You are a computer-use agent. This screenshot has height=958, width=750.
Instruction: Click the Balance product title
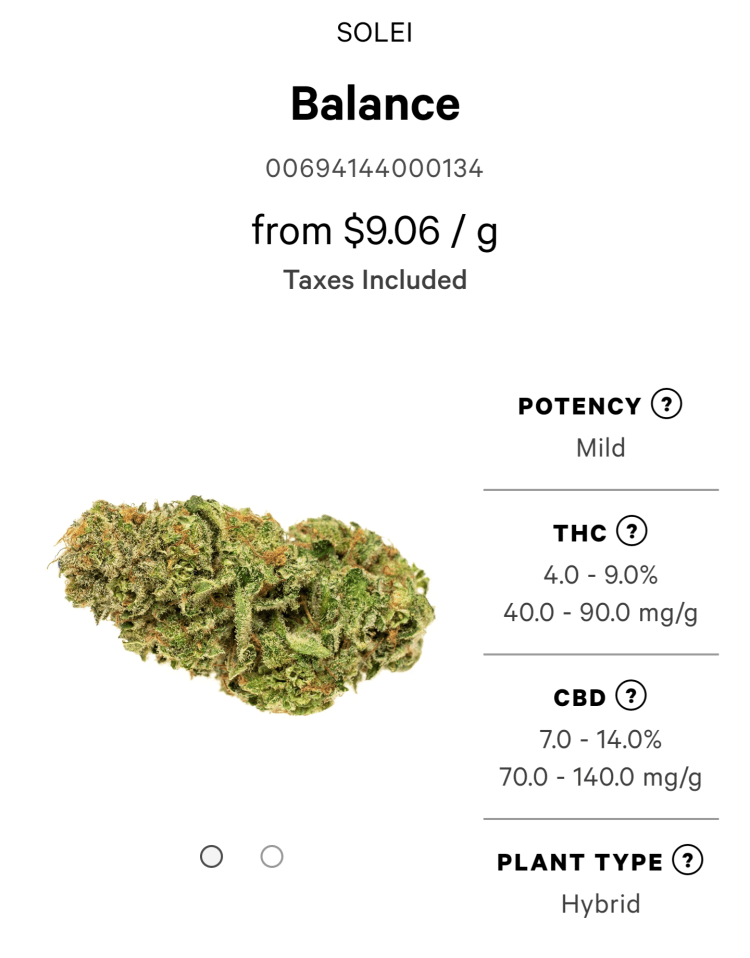click(x=375, y=103)
